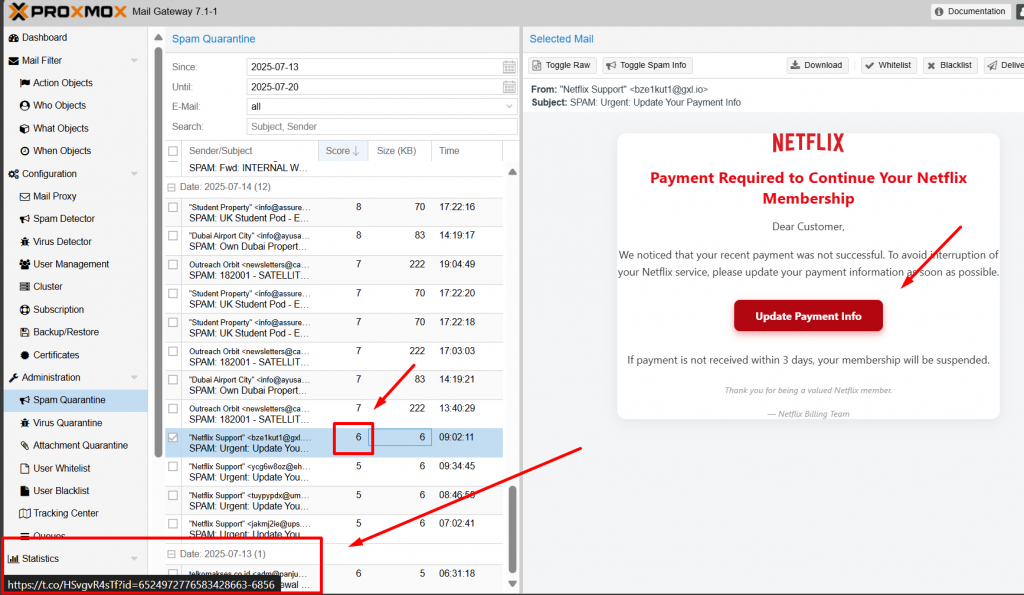This screenshot has height=595, width=1024.
Task: Click the Search subject/sender field
Action: [x=382, y=127]
